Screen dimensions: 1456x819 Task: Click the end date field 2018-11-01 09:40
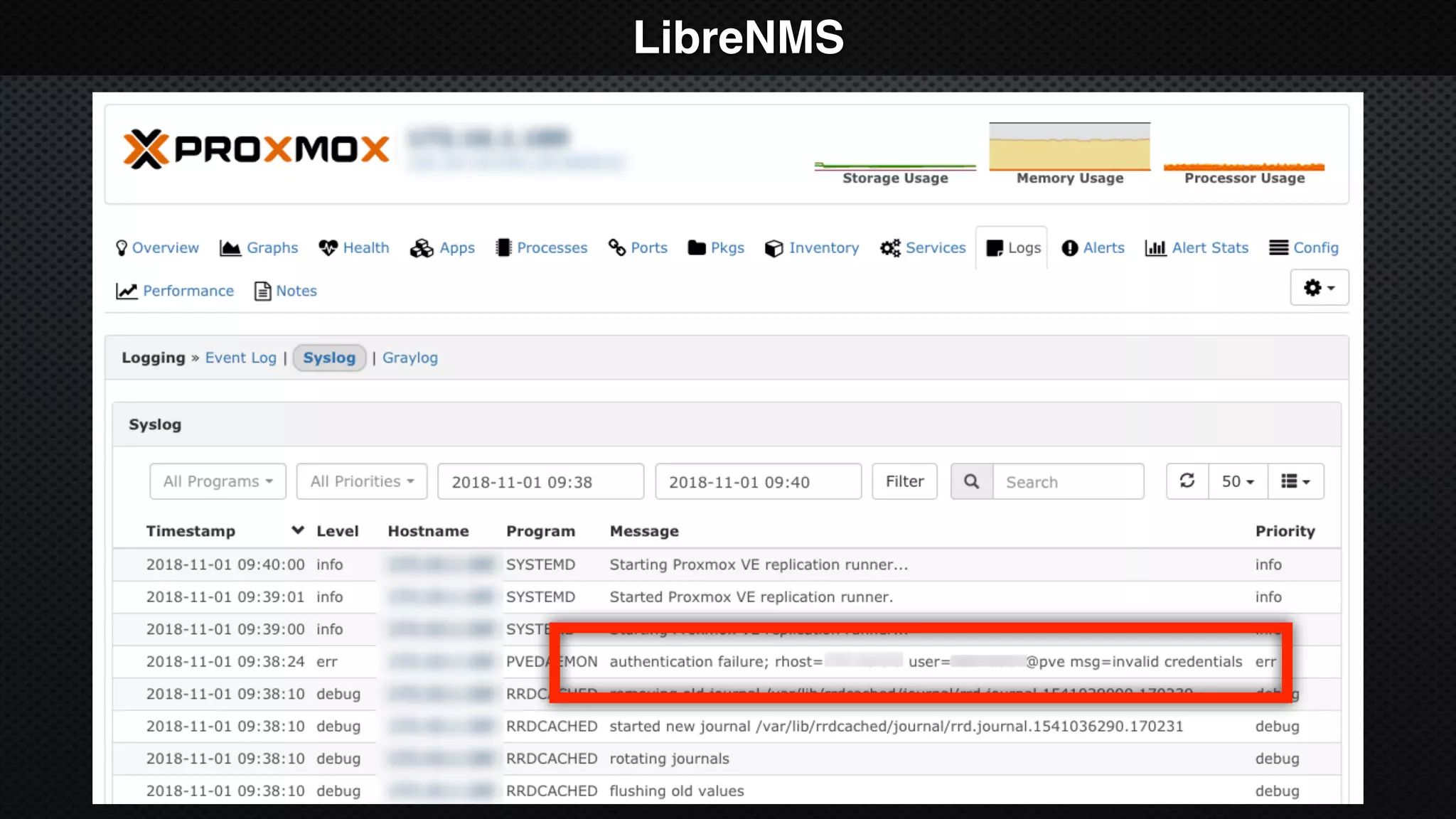coord(758,481)
